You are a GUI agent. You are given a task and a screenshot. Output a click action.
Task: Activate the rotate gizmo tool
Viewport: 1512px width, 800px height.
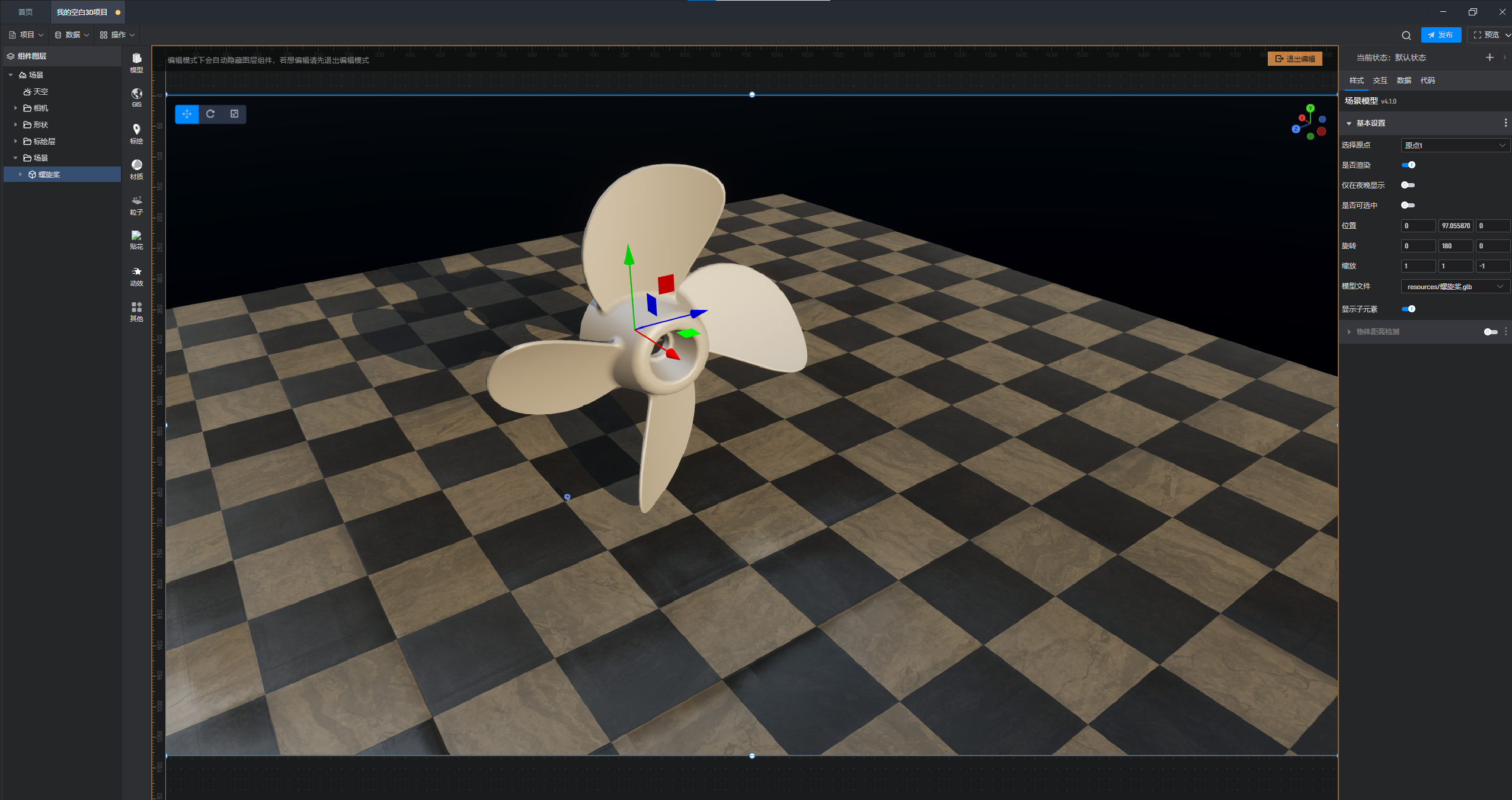(x=210, y=114)
